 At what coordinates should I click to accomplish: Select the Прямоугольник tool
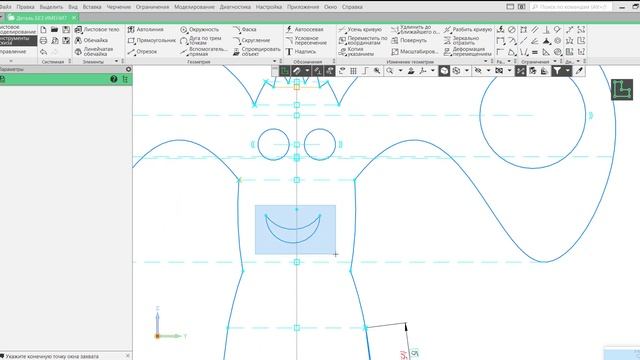(x=151, y=40)
